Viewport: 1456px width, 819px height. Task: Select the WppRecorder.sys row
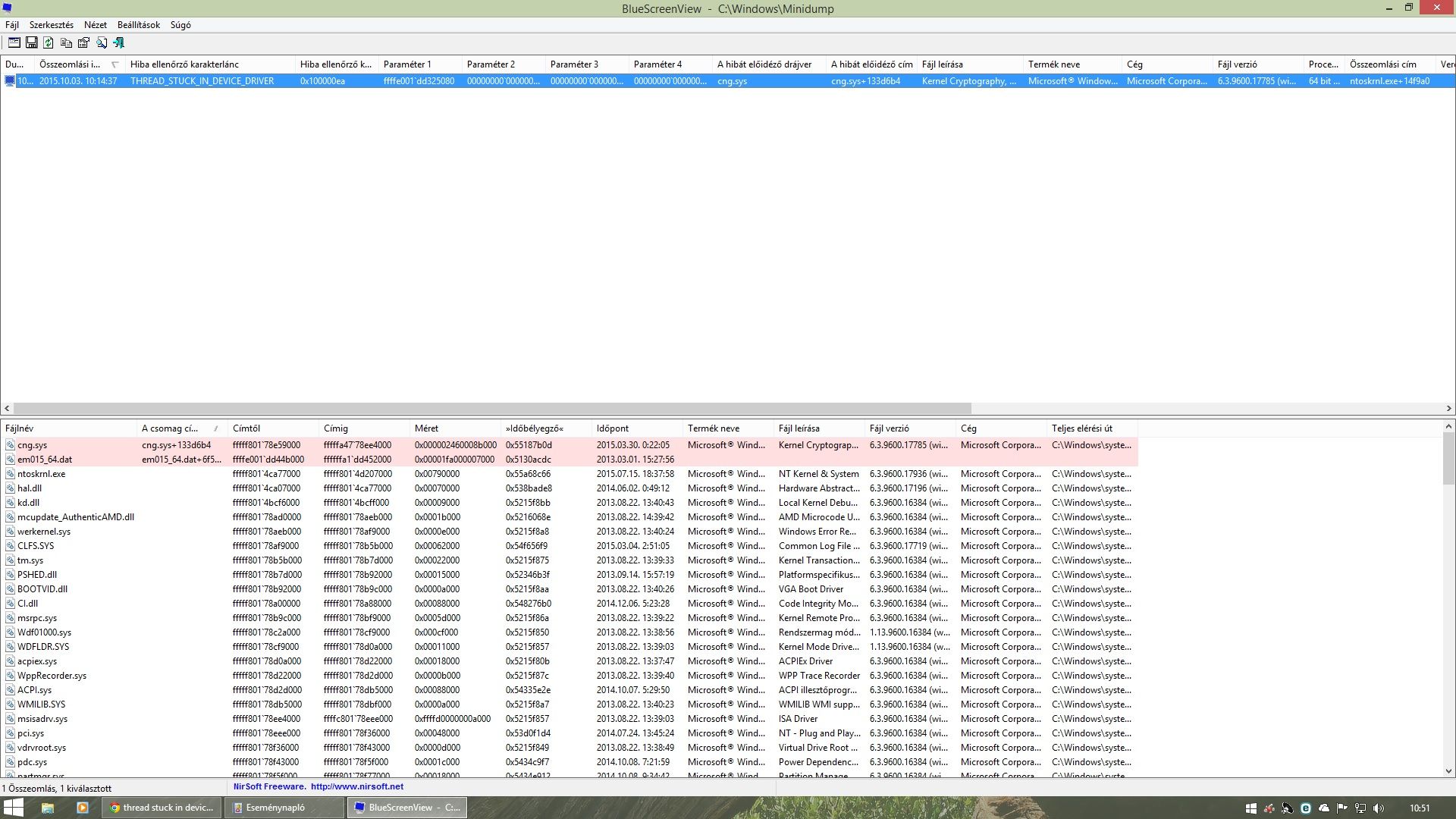(570, 676)
